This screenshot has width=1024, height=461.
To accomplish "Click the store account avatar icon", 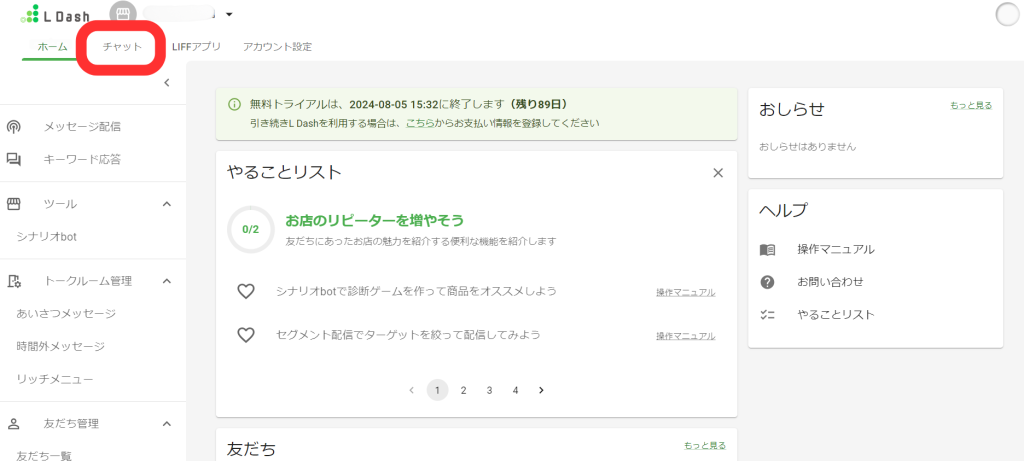I will (x=123, y=15).
